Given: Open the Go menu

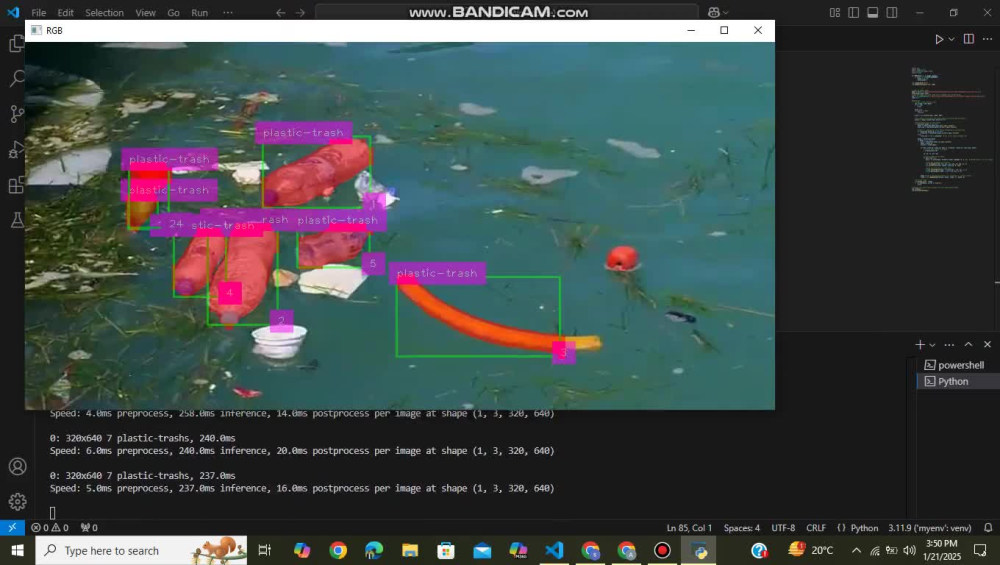Looking at the screenshot, I should (173, 12).
